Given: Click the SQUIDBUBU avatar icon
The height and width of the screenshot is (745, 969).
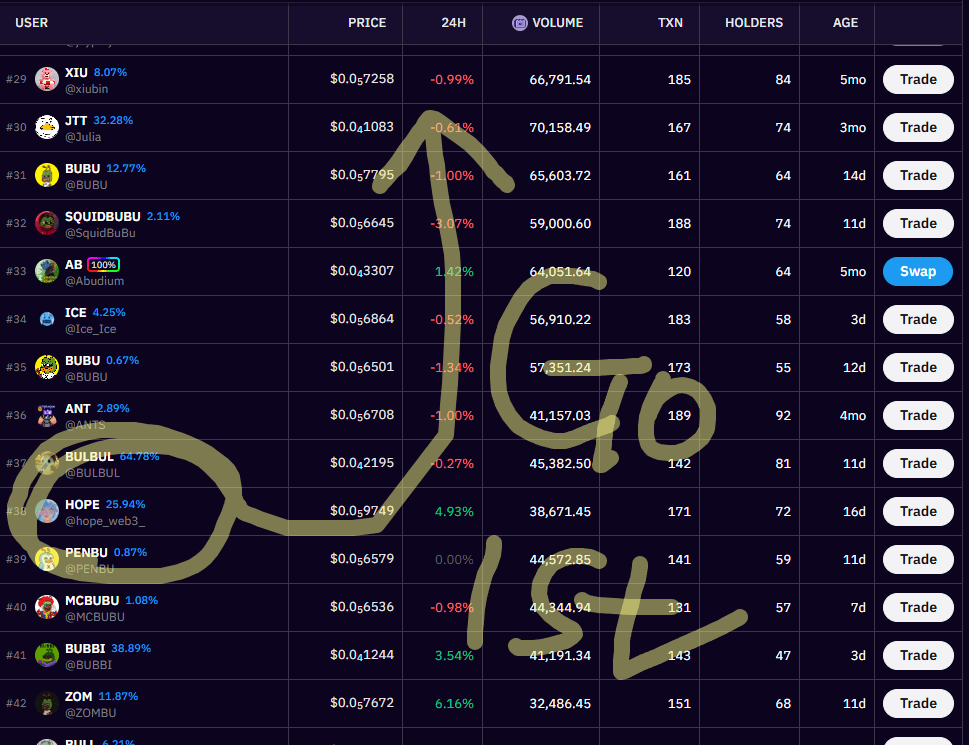Looking at the screenshot, I should click(x=47, y=223).
